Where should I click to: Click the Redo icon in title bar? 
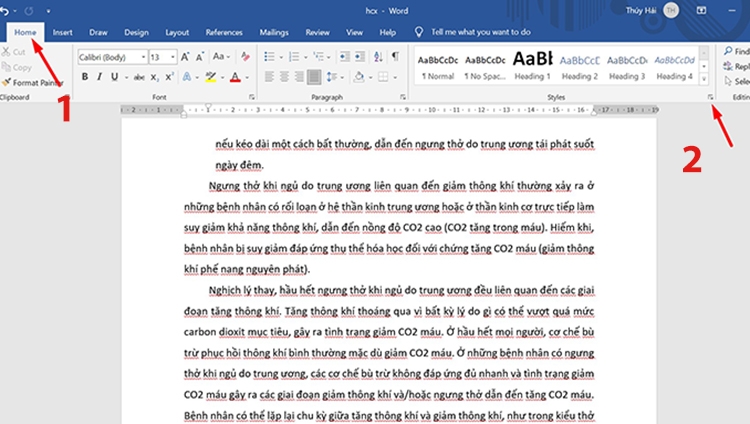[x=29, y=11]
